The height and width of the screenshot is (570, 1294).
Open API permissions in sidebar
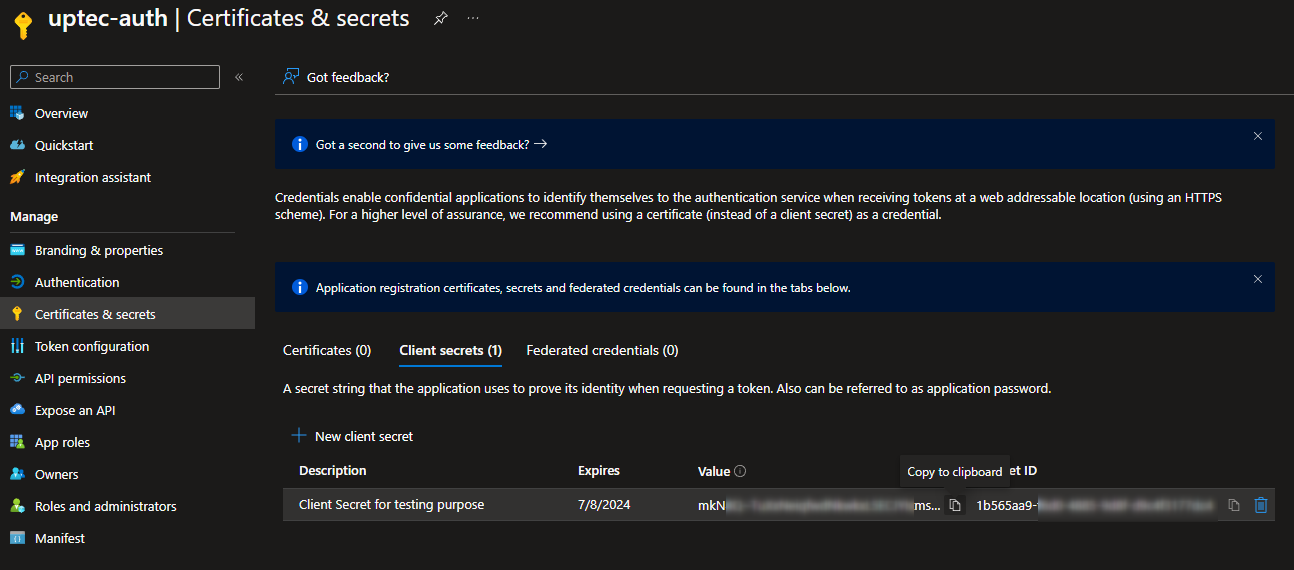pyautogui.click(x=80, y=379)
